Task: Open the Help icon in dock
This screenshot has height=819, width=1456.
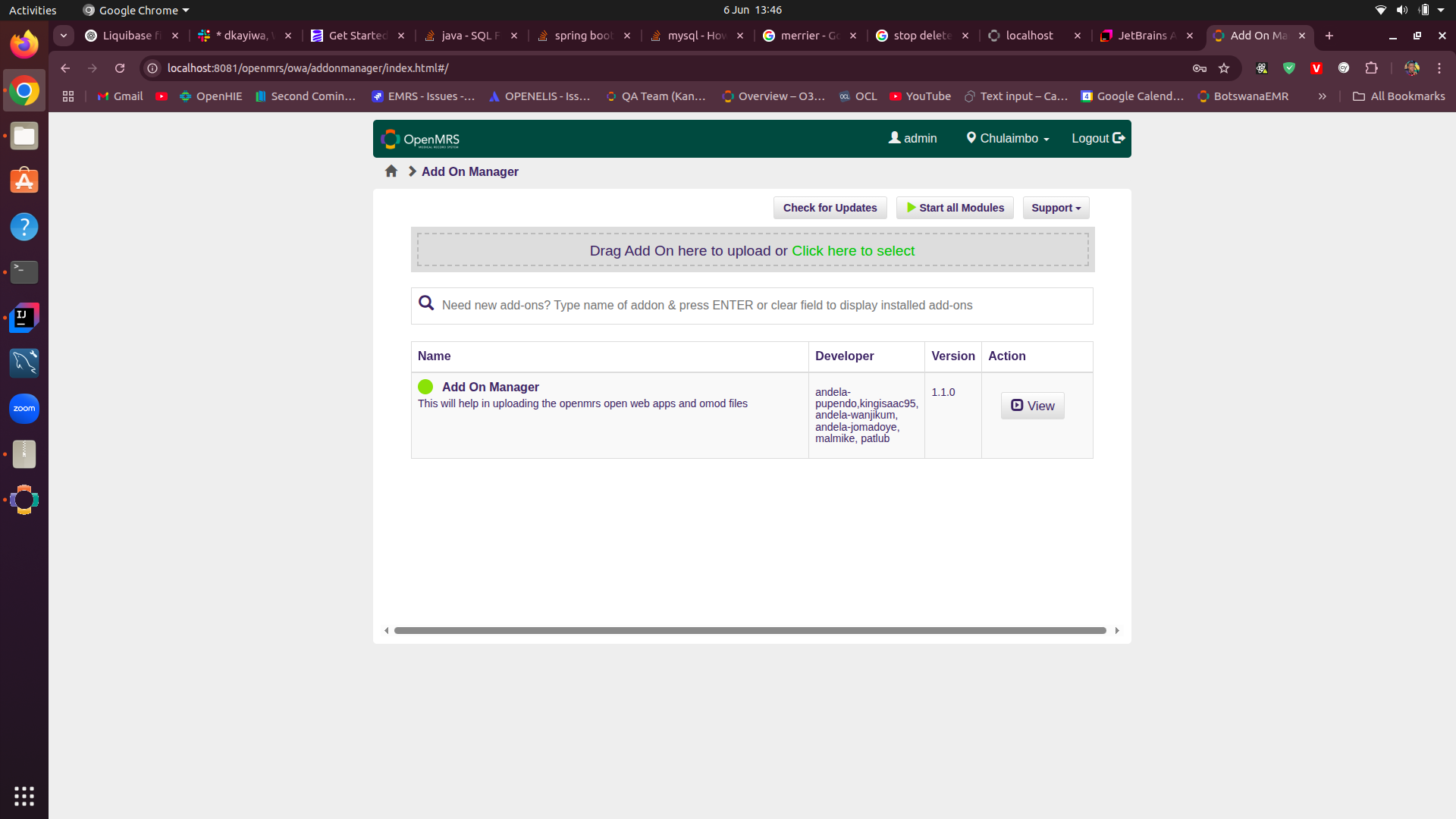Action: point(24,227)
